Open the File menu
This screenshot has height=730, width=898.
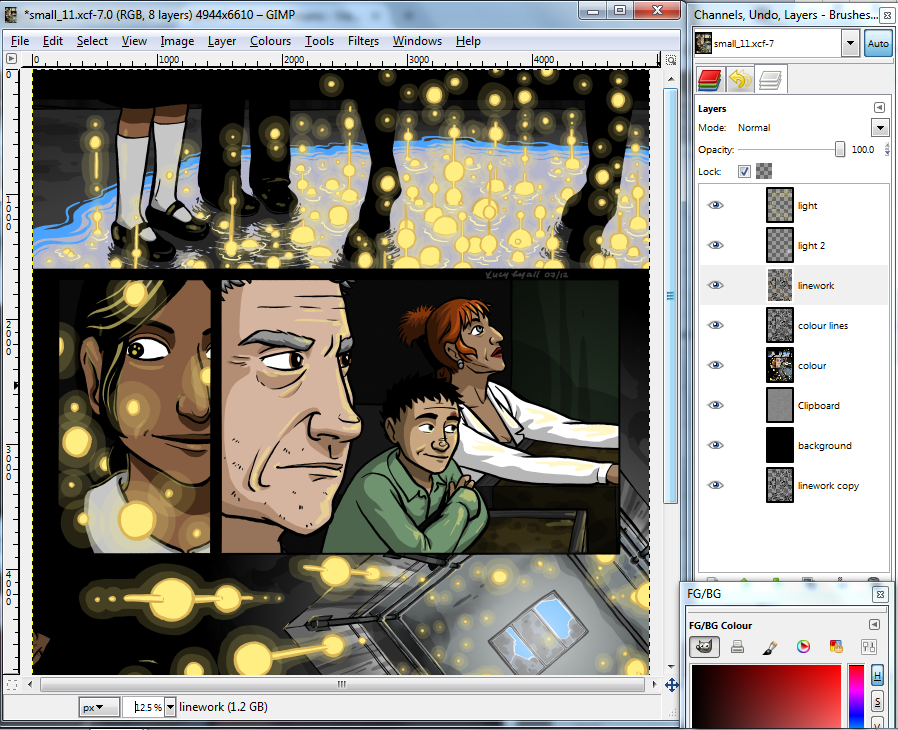pos(20,41)
